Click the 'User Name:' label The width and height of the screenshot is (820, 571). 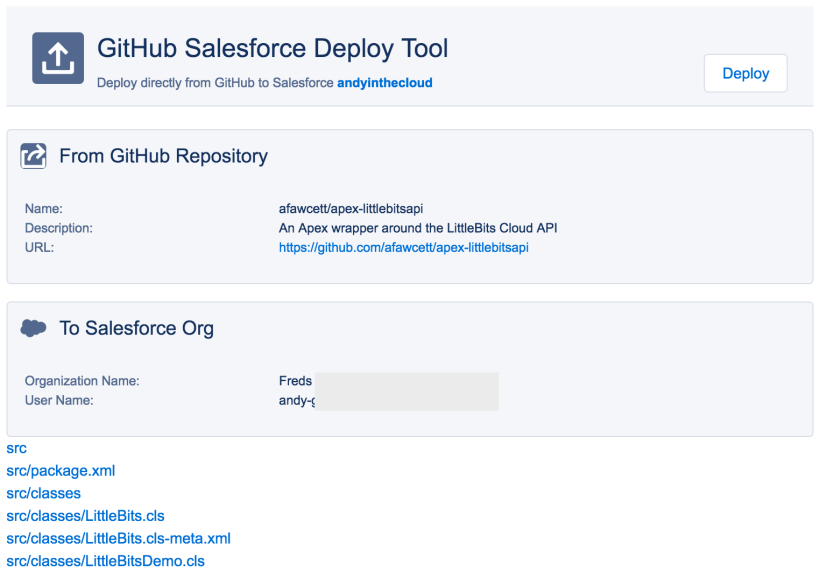coord(59,400)
